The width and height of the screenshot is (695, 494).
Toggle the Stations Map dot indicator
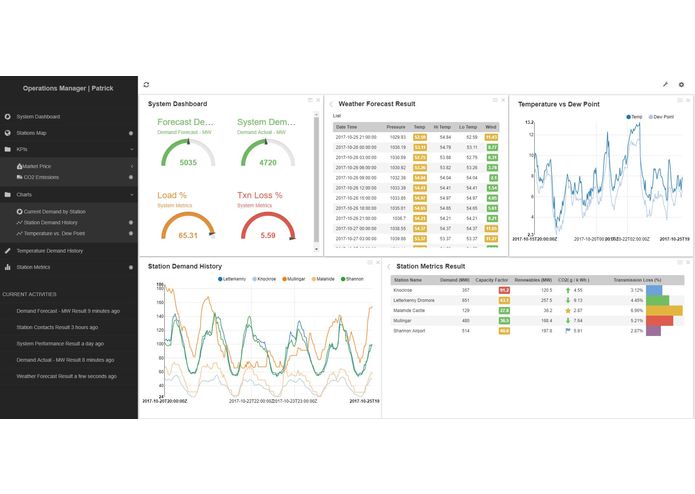pos(131,133)
